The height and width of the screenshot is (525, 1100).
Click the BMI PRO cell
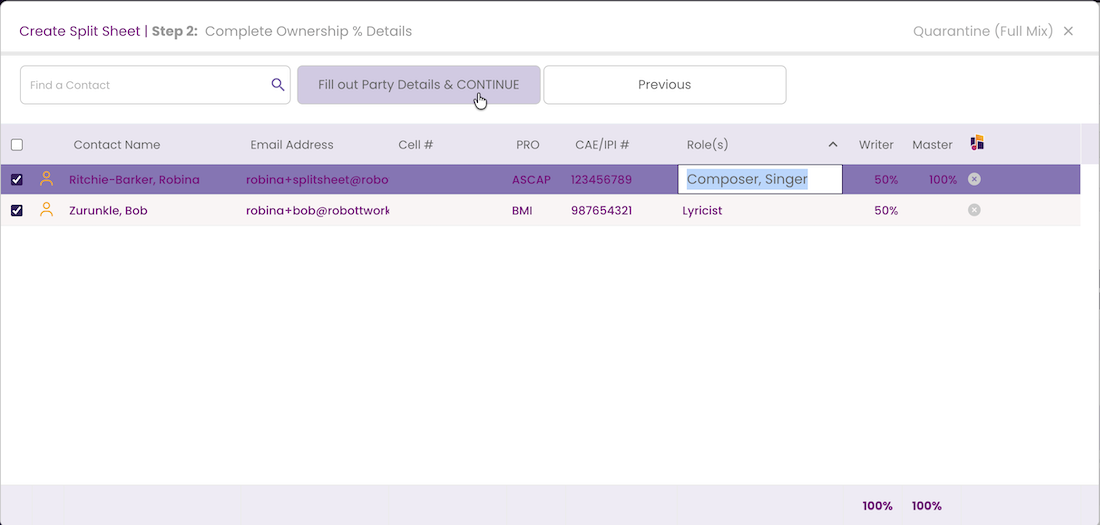(x=522, y=211)
